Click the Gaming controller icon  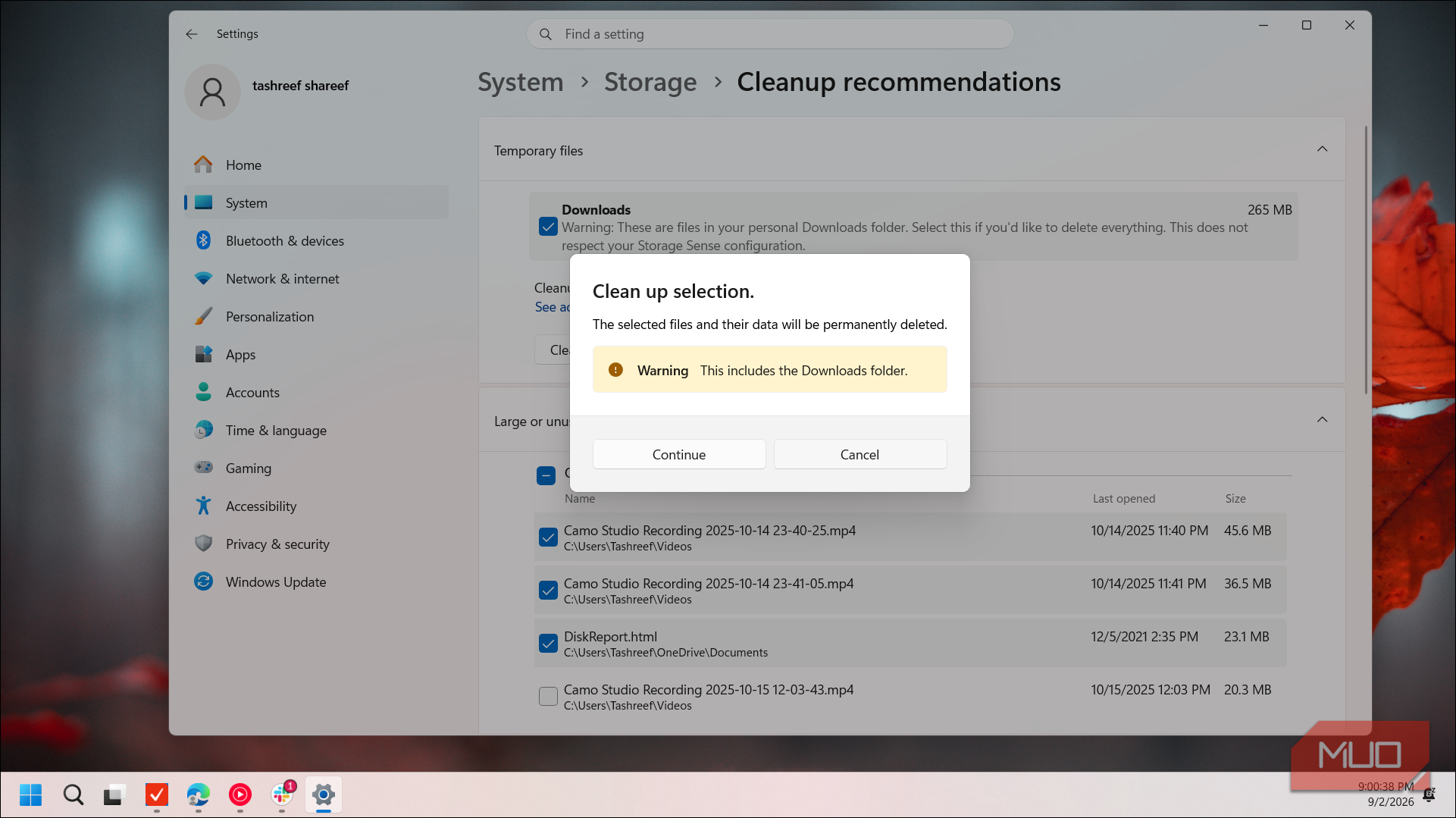pos(203,468)
